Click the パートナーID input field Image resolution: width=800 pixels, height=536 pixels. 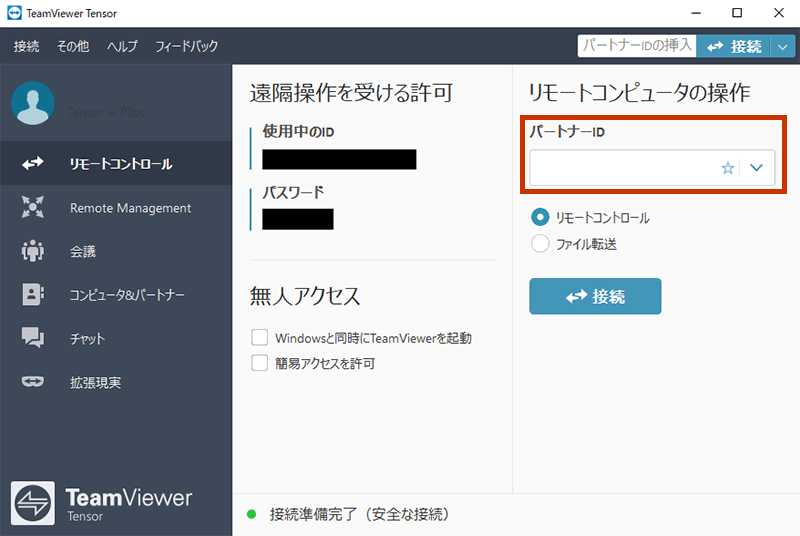coord(652,168)
